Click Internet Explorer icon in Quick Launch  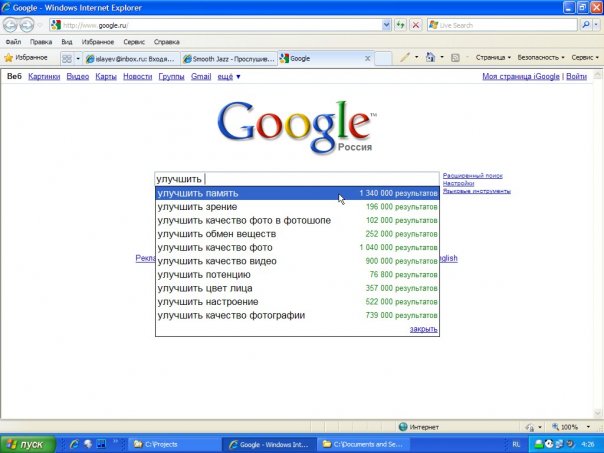(x=73, y=442)
